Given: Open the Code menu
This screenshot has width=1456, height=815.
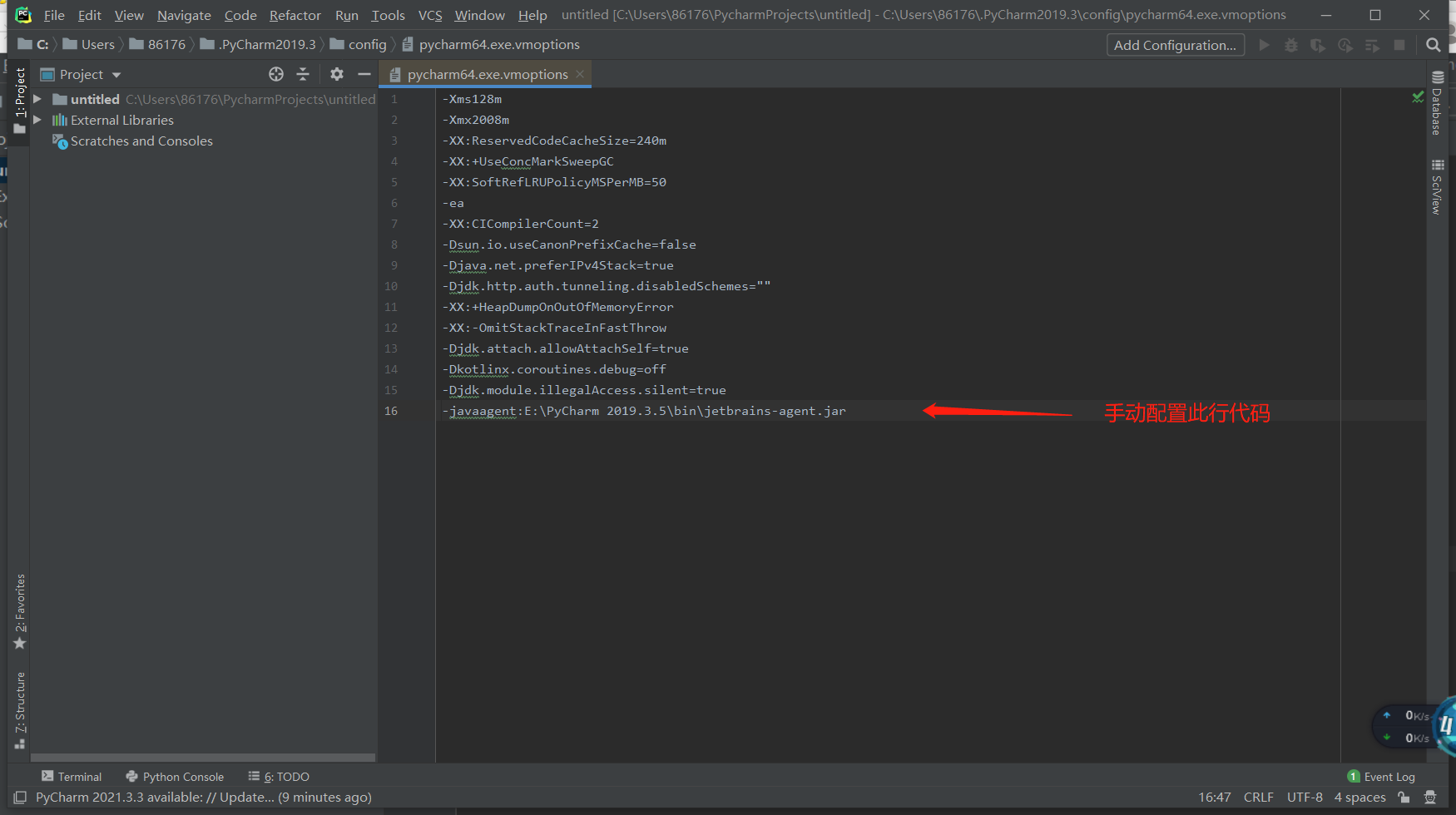Looking at the screenshot, I should pos(240,15).
